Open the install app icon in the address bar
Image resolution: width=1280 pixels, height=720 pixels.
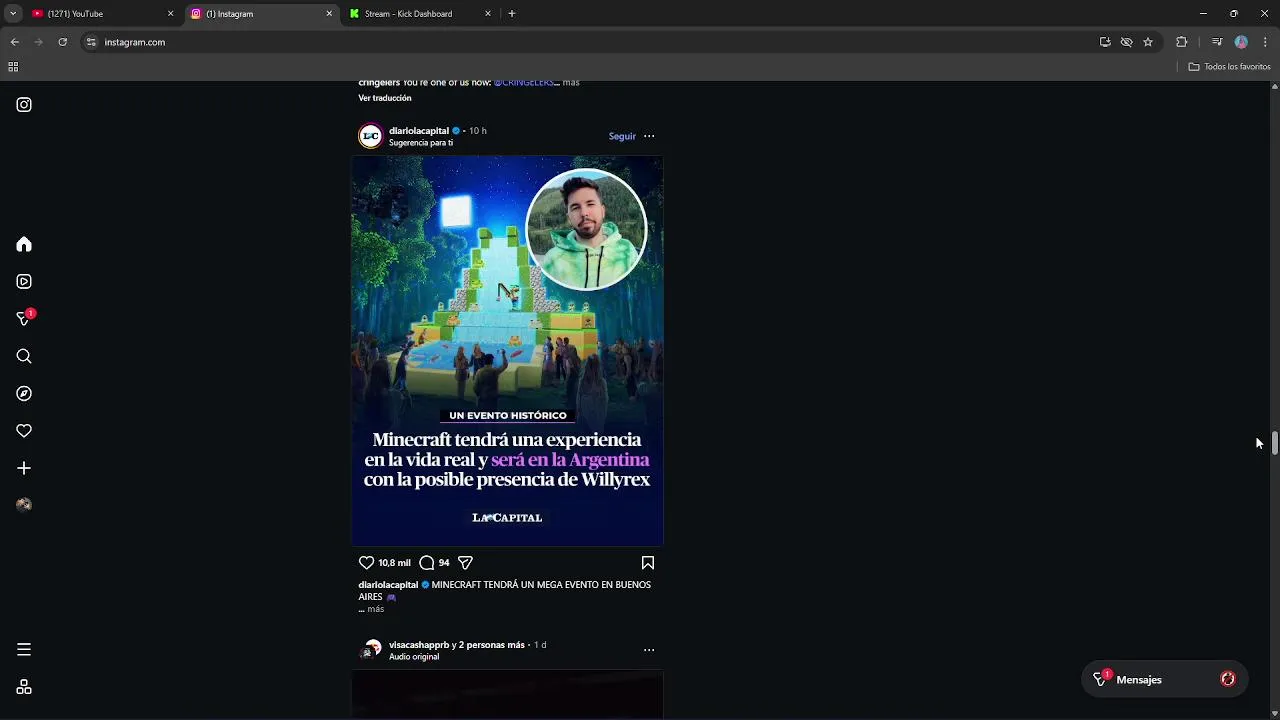point(1105,42)
